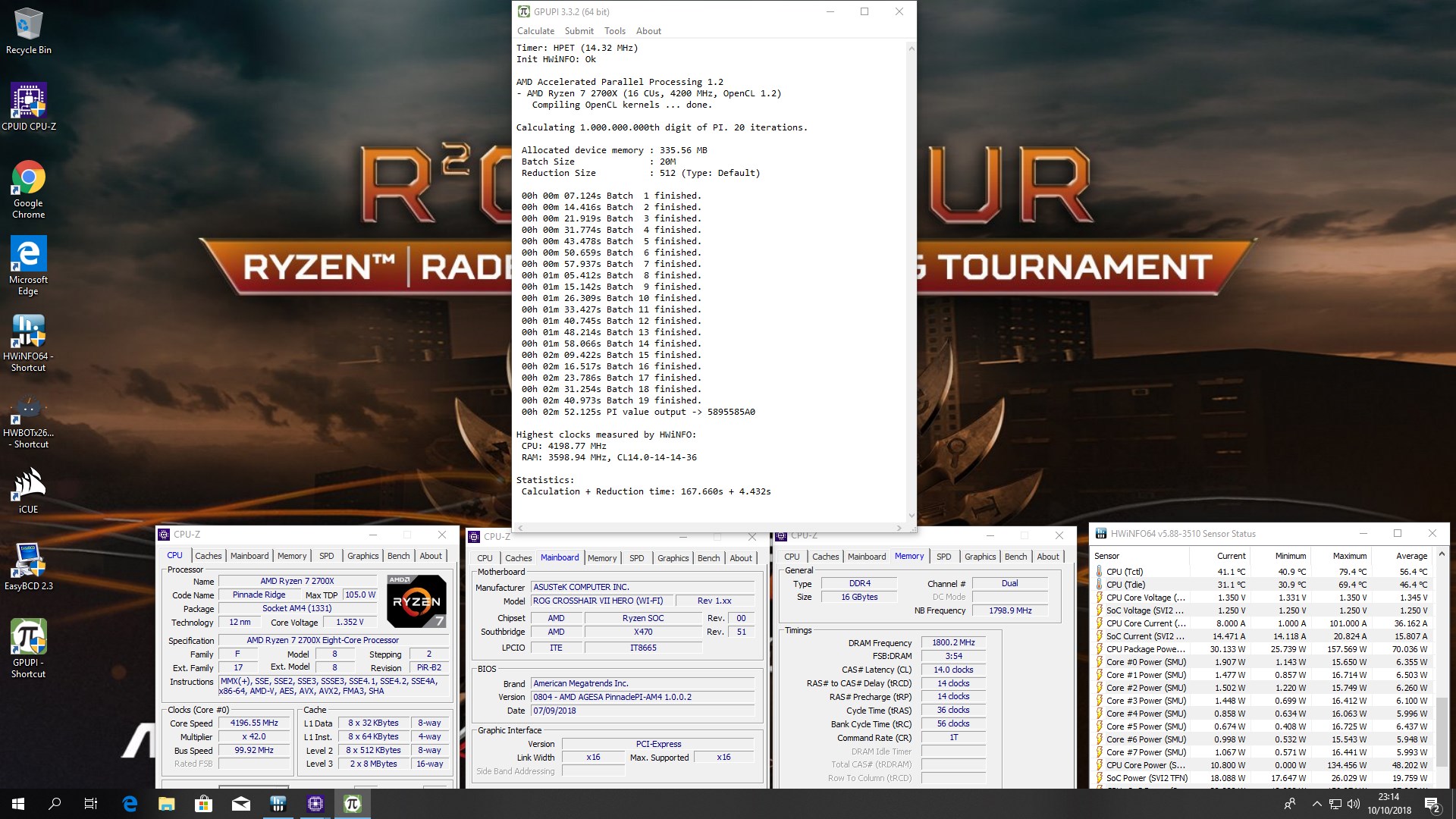The image size is (1456, 819).
Task: Switch to GPUPI via its taskbar icon
Action: pos(353,804)
